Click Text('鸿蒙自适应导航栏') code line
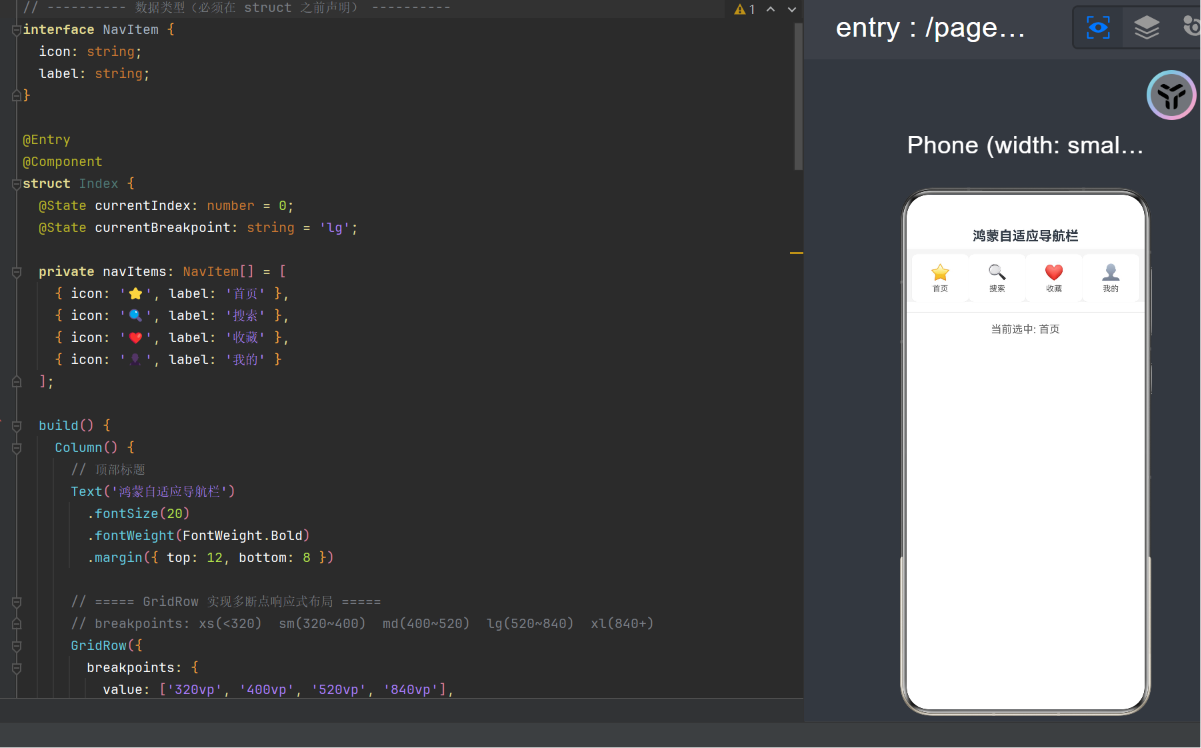This screenshot has width=1201, height=748. (x=153, y=492)
